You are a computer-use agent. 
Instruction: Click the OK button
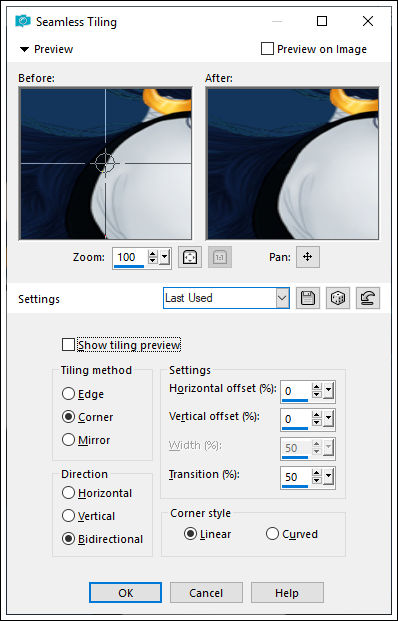click(126, 592)
